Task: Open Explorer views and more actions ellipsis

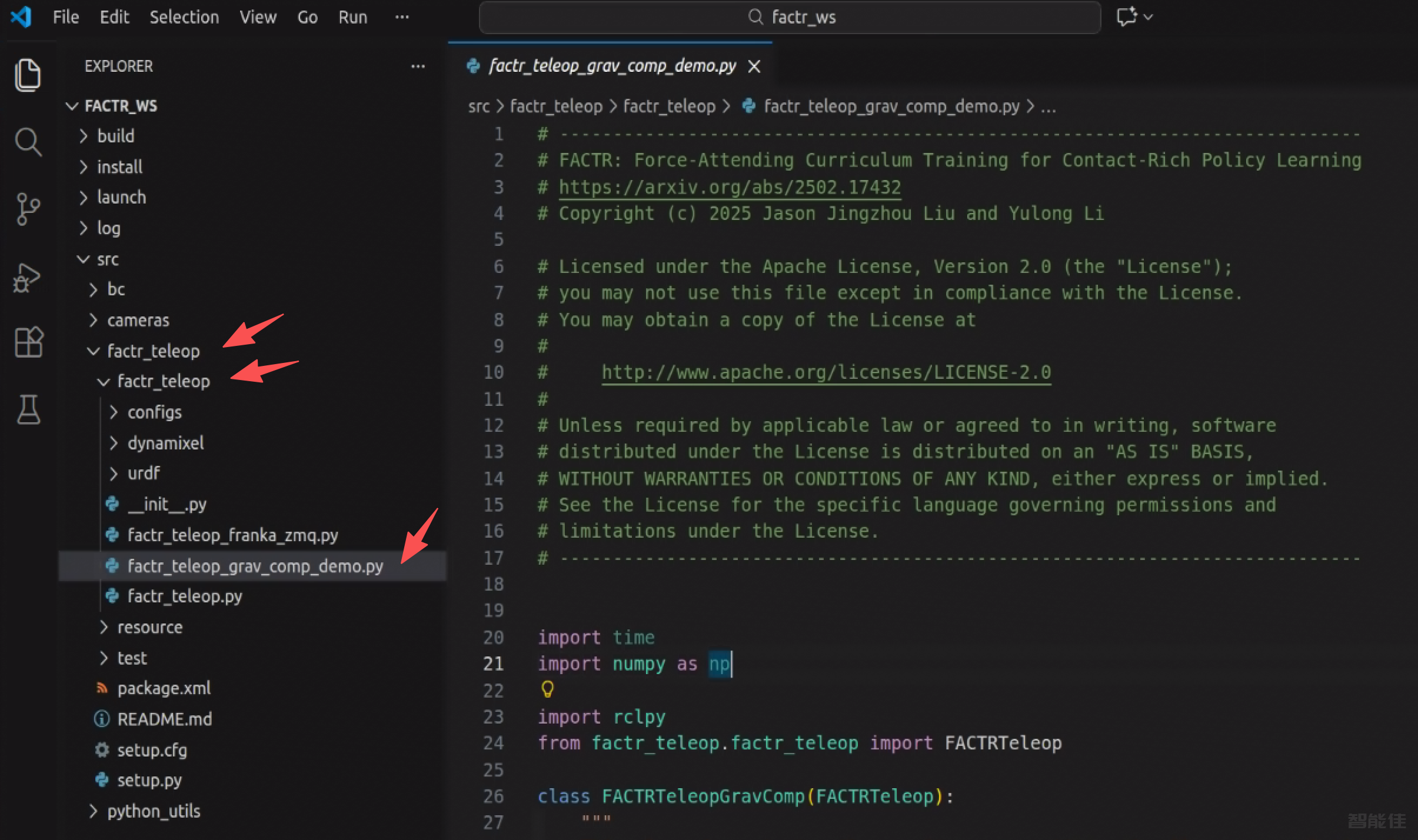Action: [x=418, y=66]
